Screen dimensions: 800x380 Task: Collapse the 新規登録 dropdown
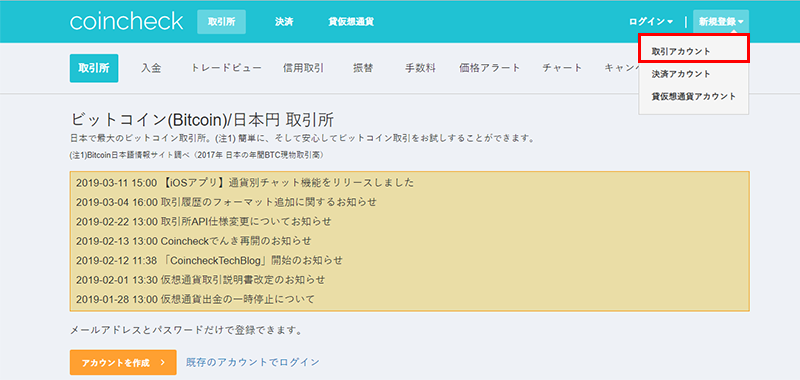pos(721,22)
